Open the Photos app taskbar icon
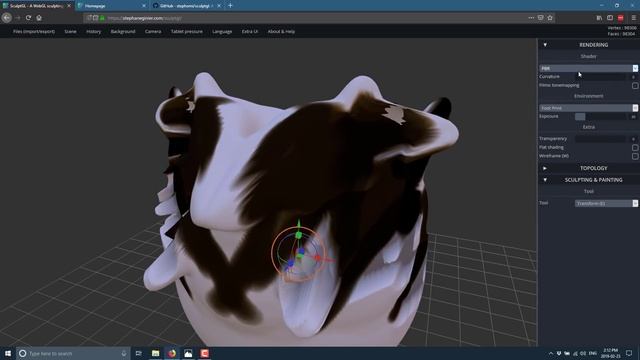 coord(188,353)
